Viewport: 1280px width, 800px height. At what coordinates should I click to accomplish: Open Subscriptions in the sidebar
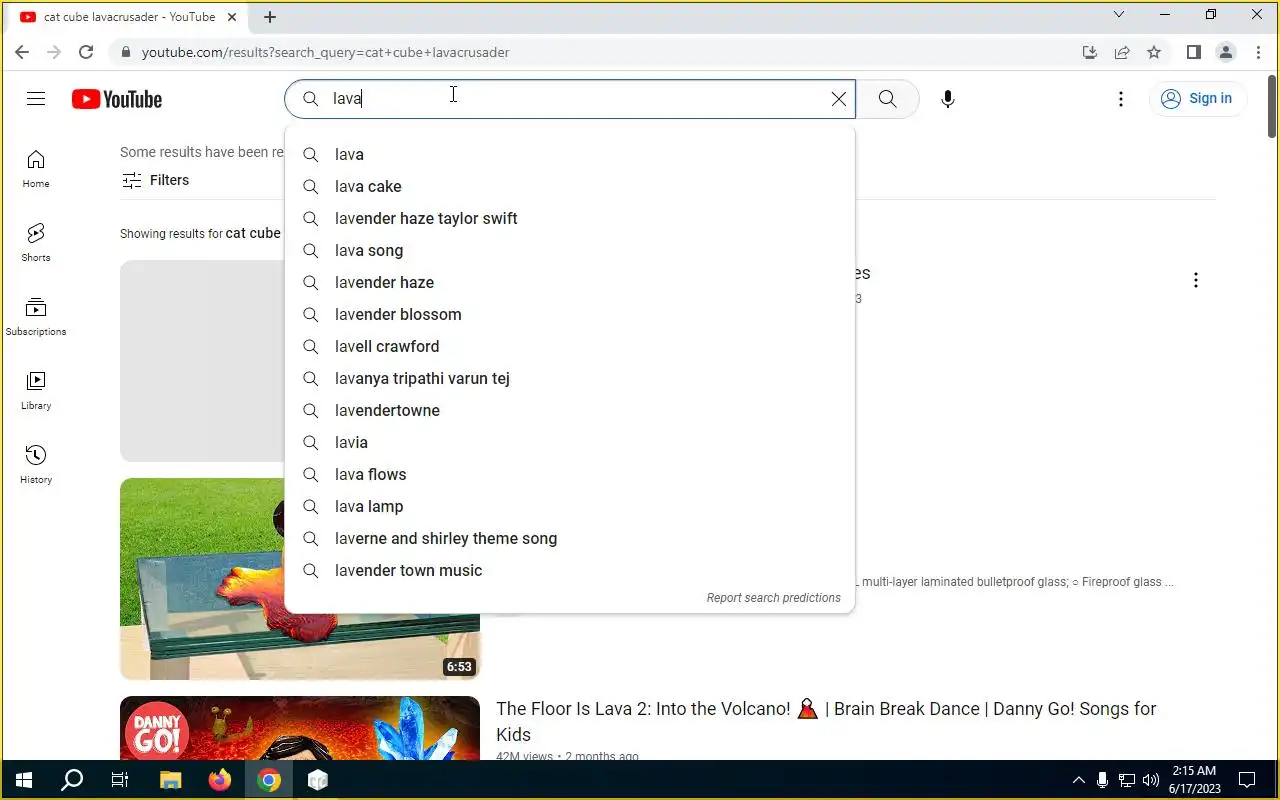pyautogui.click(x=36, y=317)
